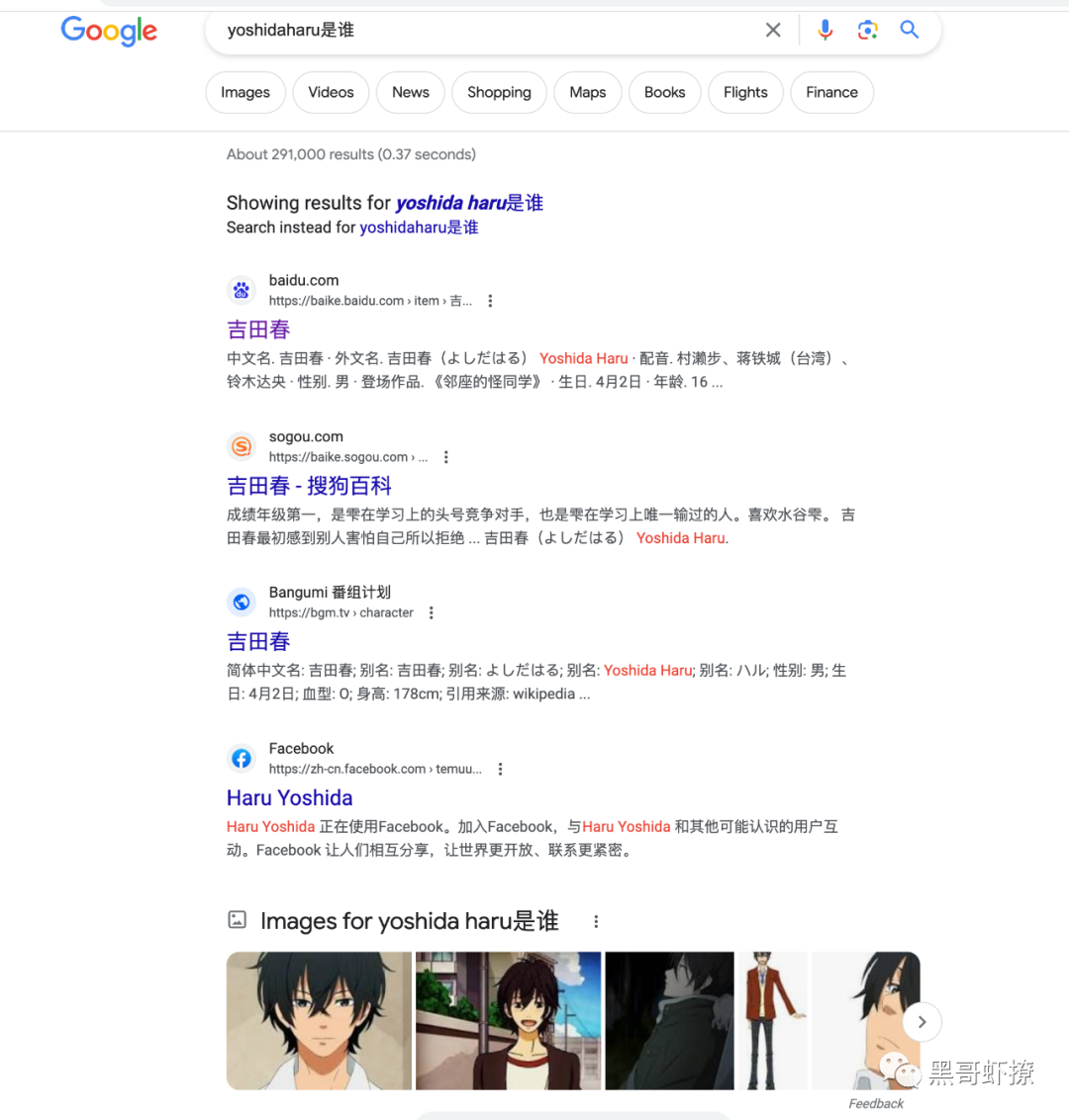1069x1120 pixels.
Task: Select the News filter tab
Action: [x=410, y=92]
